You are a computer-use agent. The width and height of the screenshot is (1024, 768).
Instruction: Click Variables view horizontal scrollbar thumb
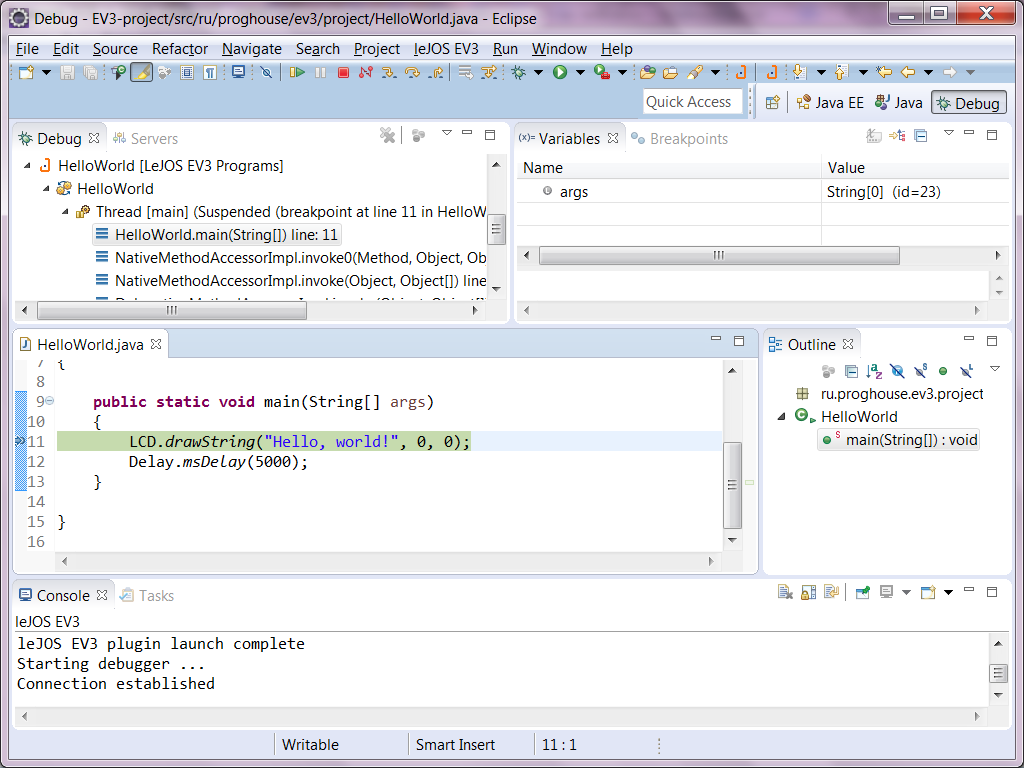pyautogui.click(x=719, y=255)
